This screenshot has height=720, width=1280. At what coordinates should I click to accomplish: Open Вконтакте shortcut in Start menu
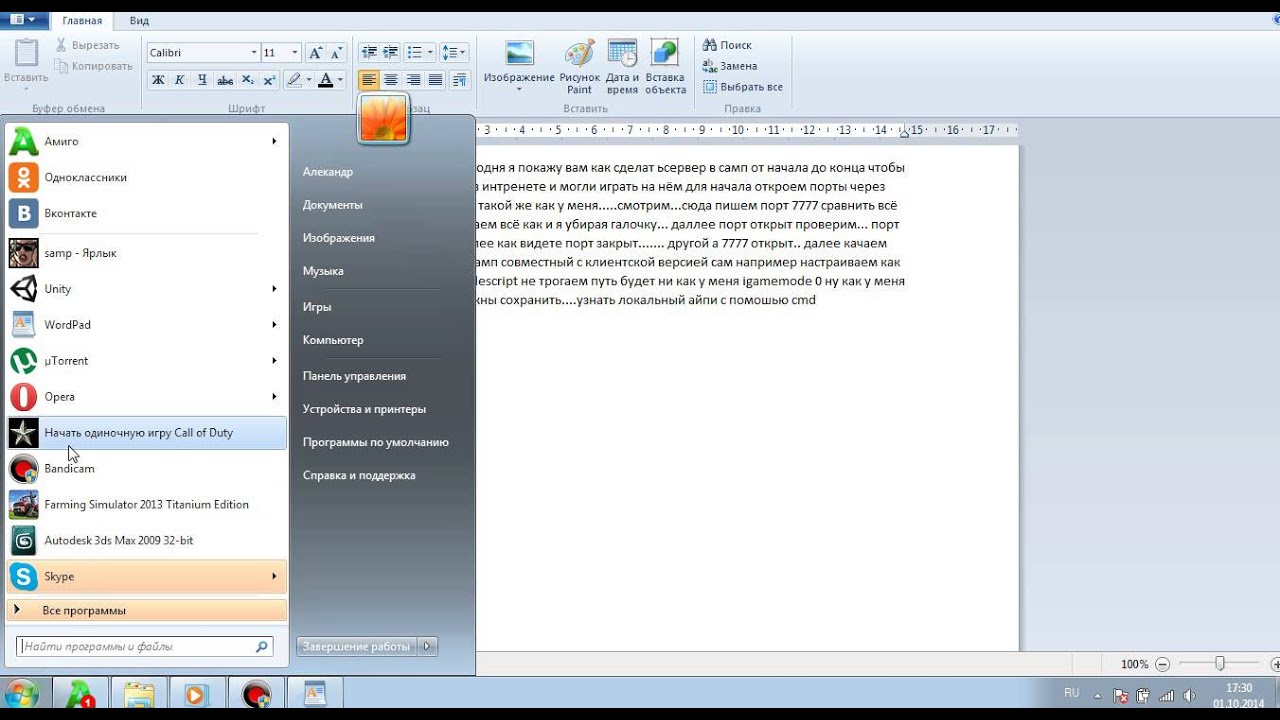(147, 213)
